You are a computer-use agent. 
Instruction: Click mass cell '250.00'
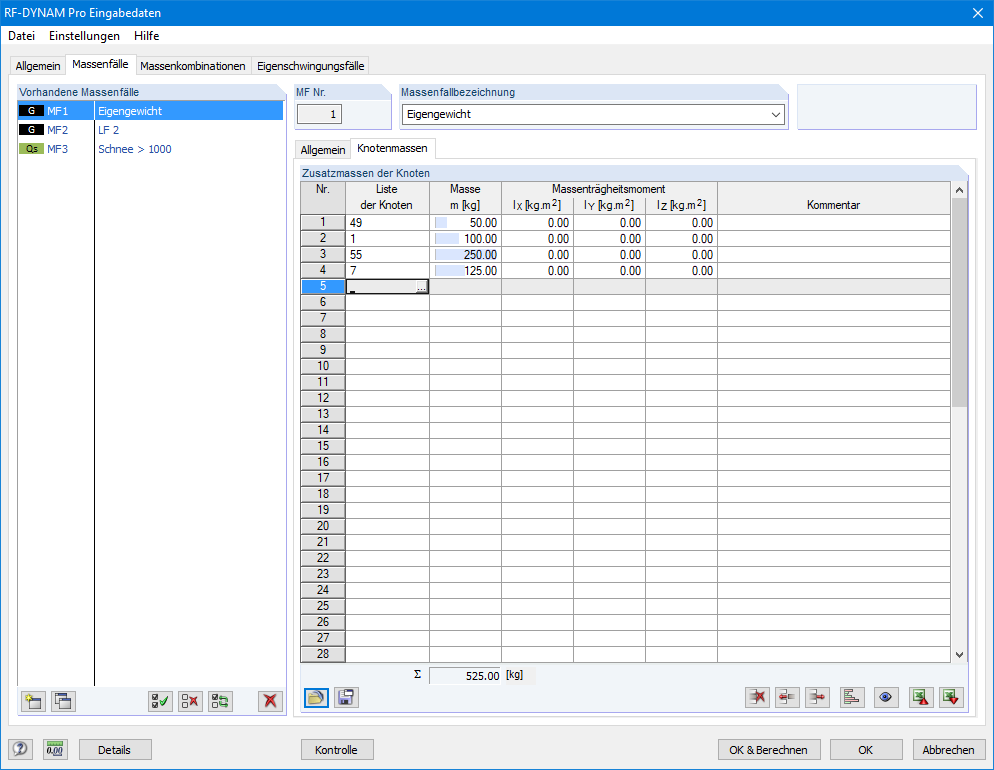(465, 255)
